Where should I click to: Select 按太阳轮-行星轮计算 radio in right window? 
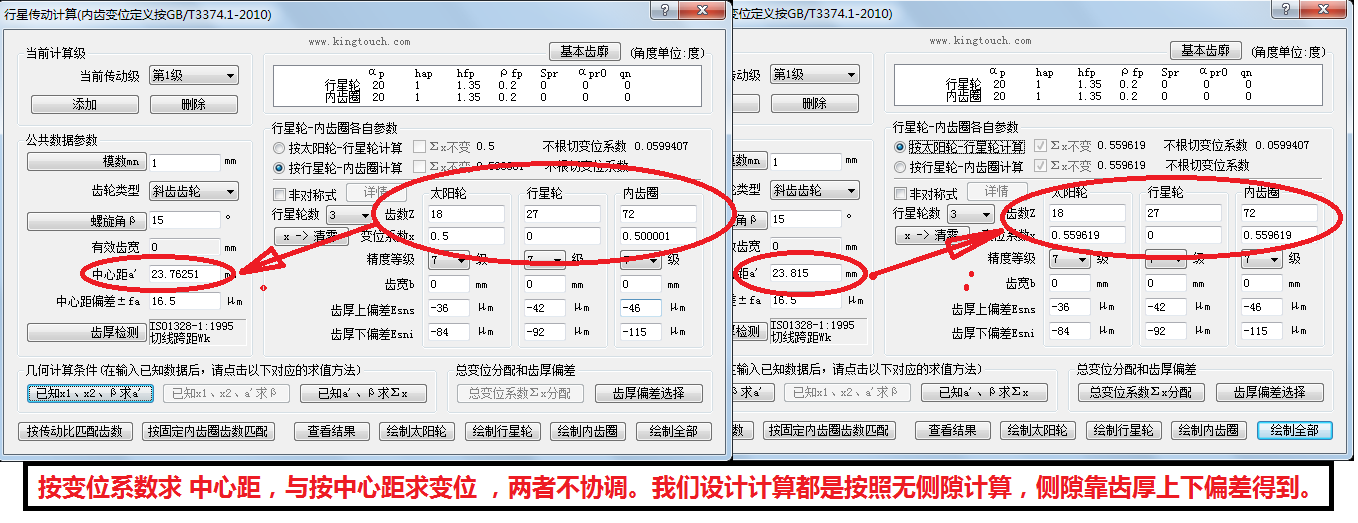(x=902, y=146)
